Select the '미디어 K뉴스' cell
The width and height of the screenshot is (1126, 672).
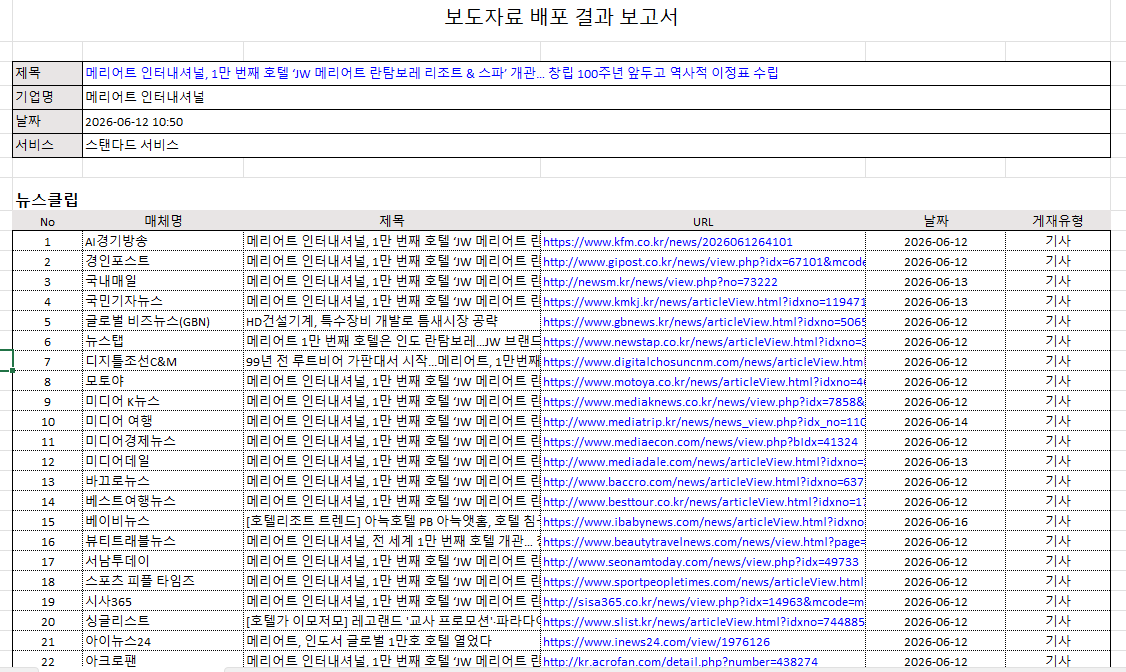pos(163,401)
